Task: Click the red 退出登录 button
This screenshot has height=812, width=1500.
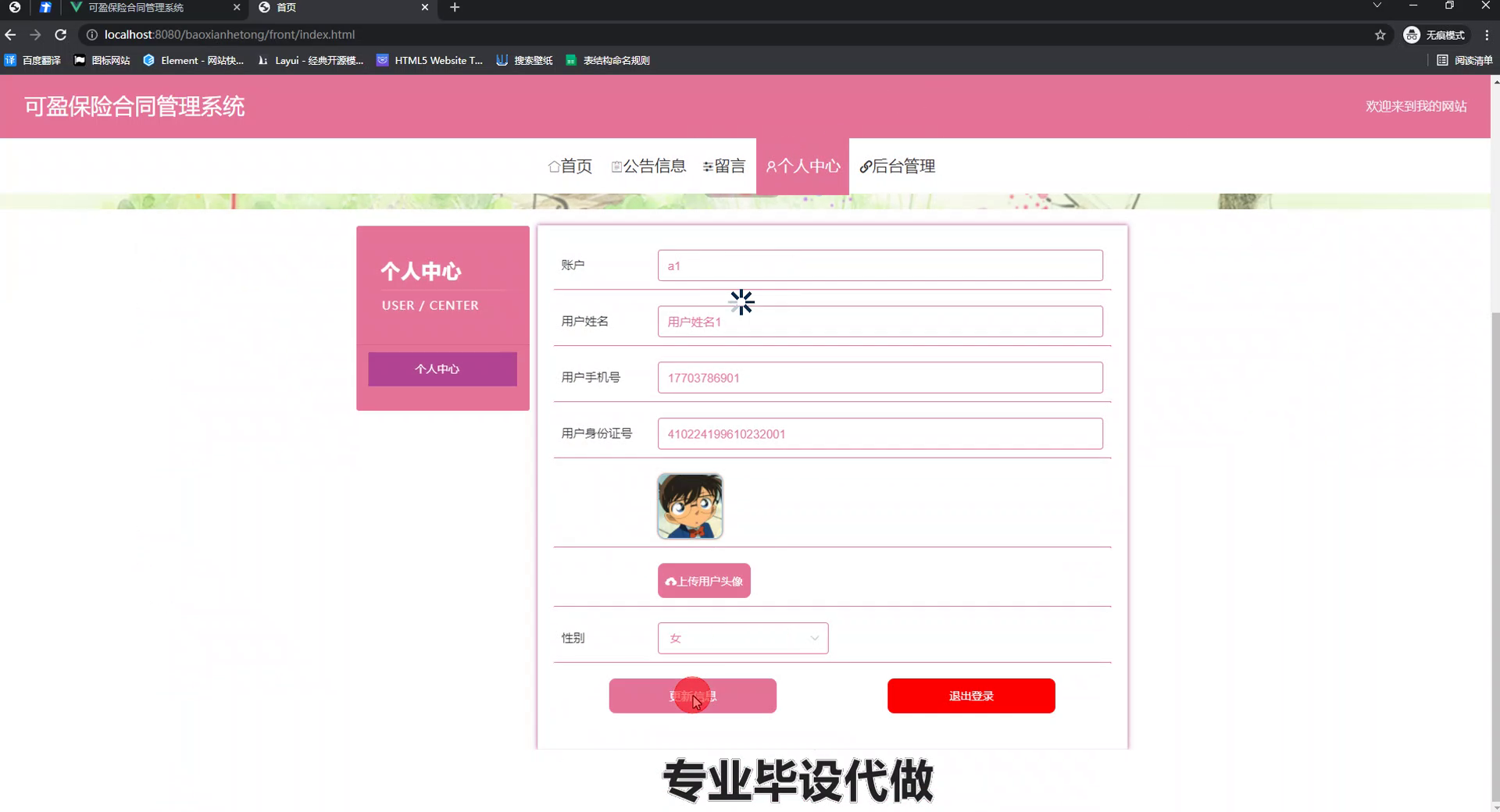Action: tap(971, 696)
